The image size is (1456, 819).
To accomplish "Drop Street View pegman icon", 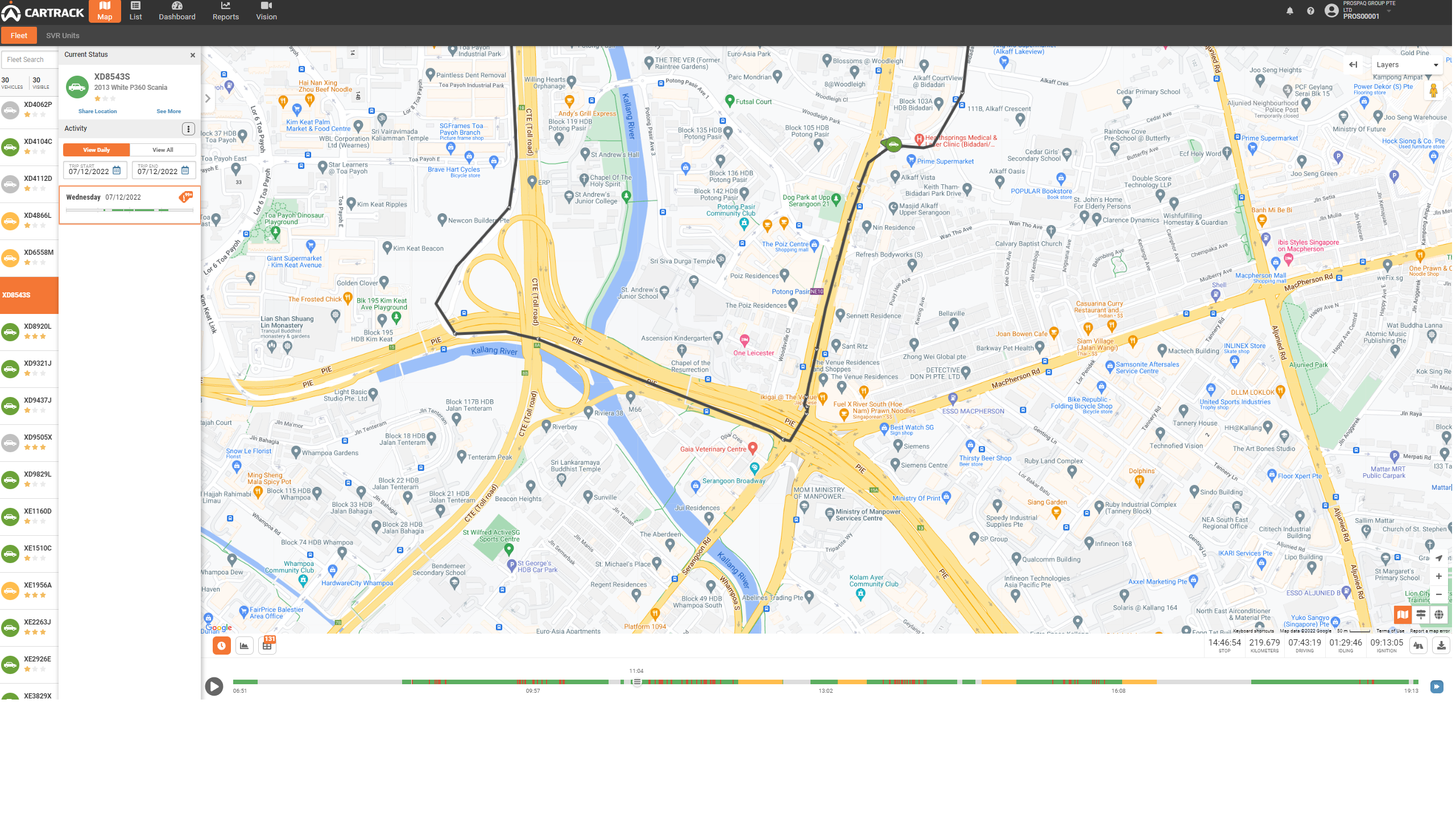I will 1433,90.
